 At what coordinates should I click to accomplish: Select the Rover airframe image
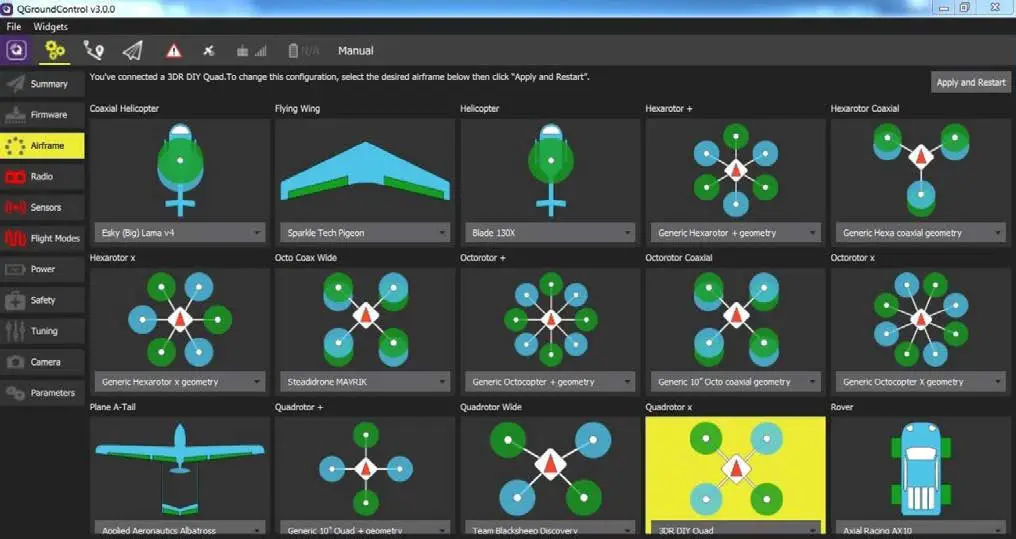point(921,468)
